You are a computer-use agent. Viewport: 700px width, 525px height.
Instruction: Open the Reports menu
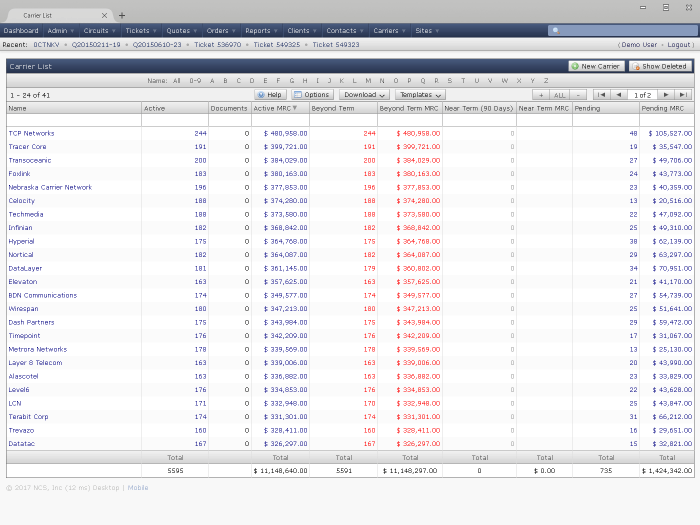260,31
